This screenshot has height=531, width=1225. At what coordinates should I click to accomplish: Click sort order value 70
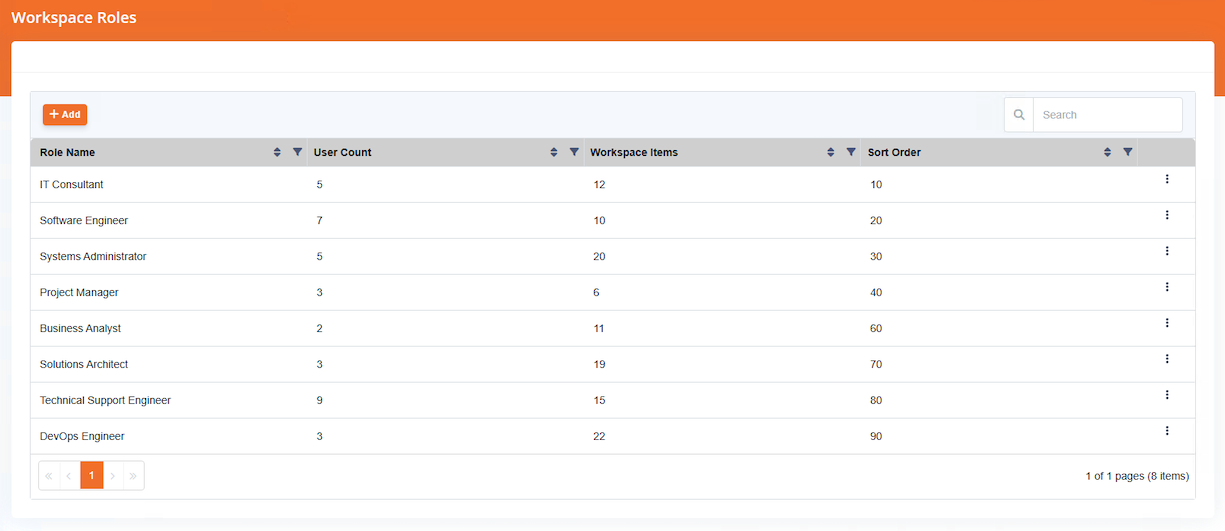(876, 364)
